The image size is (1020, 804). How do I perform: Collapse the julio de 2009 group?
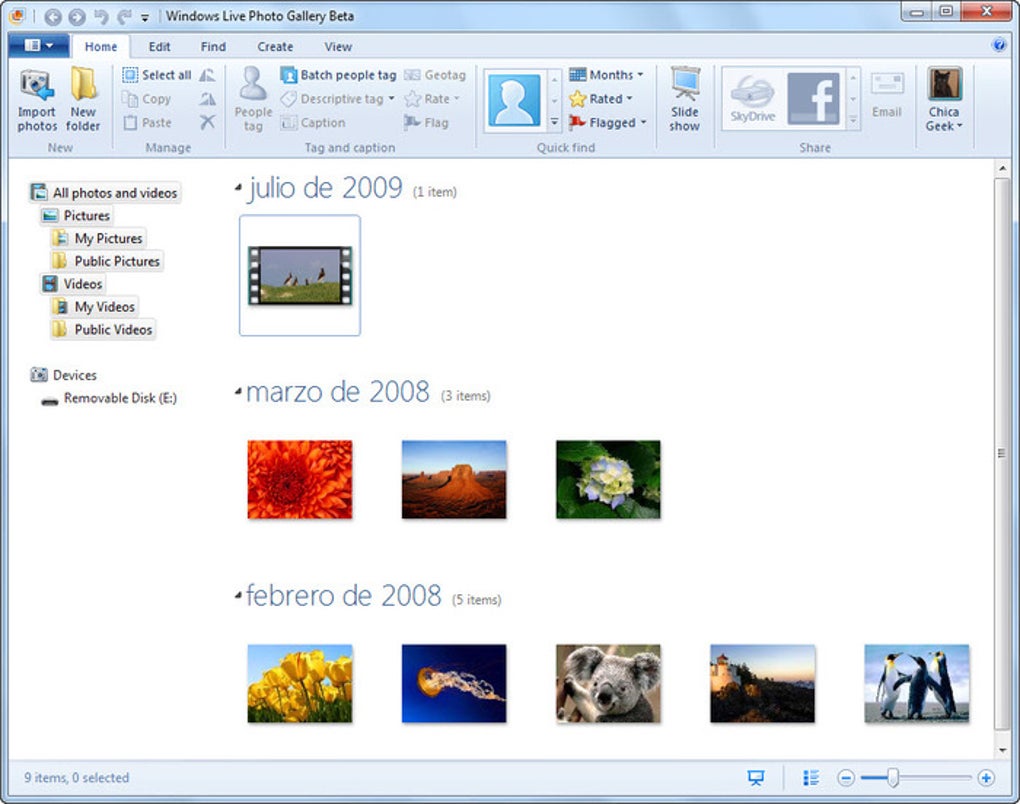coord(238,188)
